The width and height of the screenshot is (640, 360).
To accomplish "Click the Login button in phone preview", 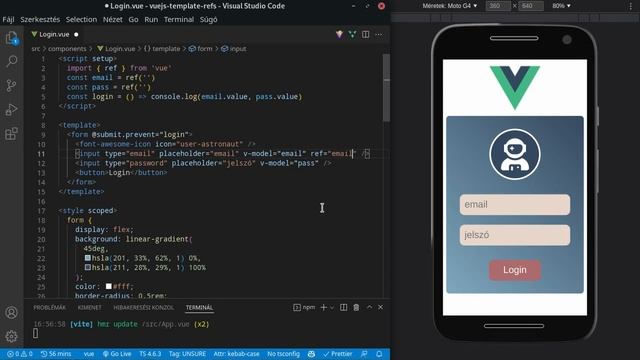I will pos(515,270).
